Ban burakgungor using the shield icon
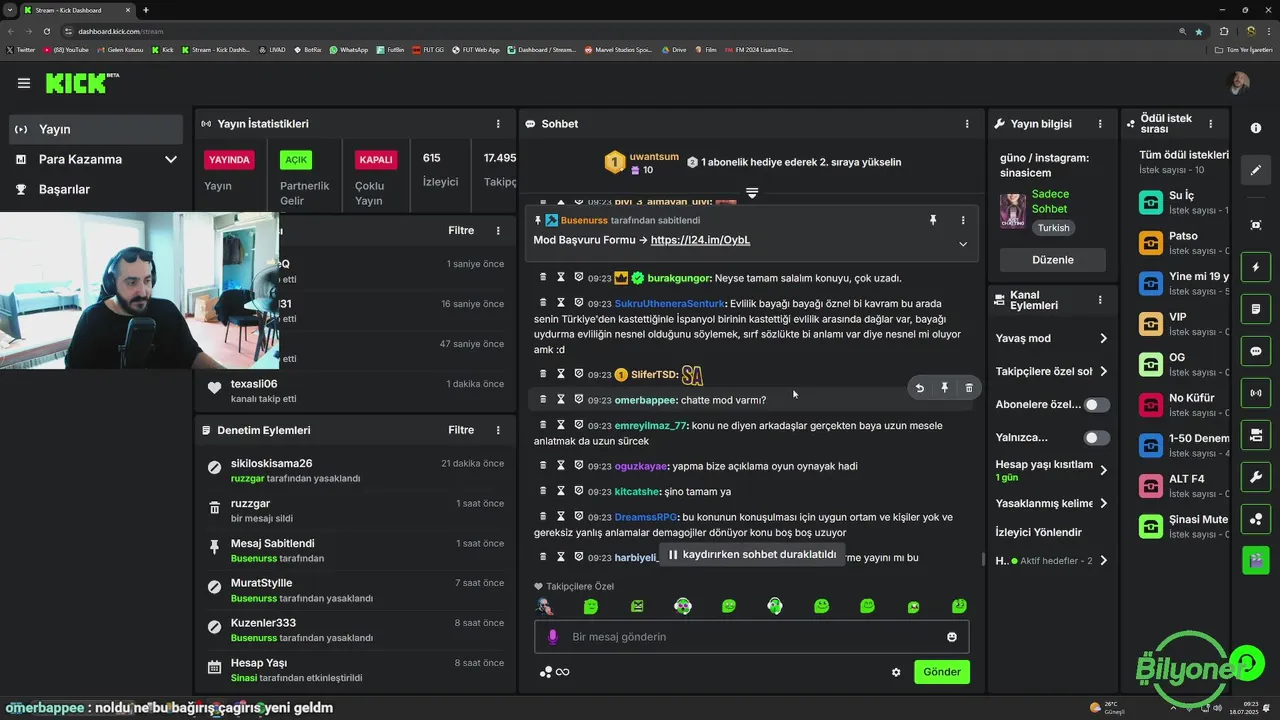 click(578, 277)
